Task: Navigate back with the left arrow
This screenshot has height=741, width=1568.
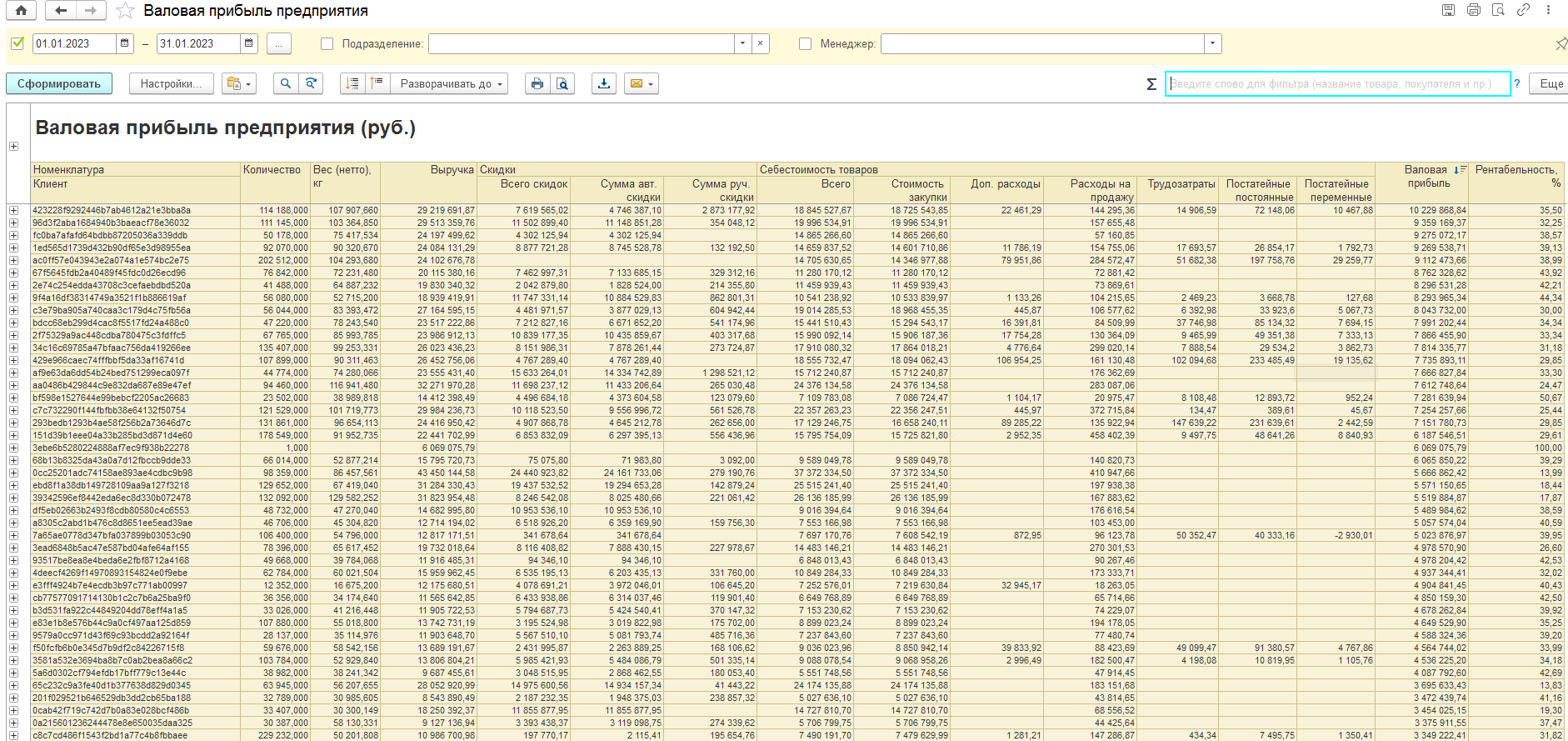Action: coord(61,11)
